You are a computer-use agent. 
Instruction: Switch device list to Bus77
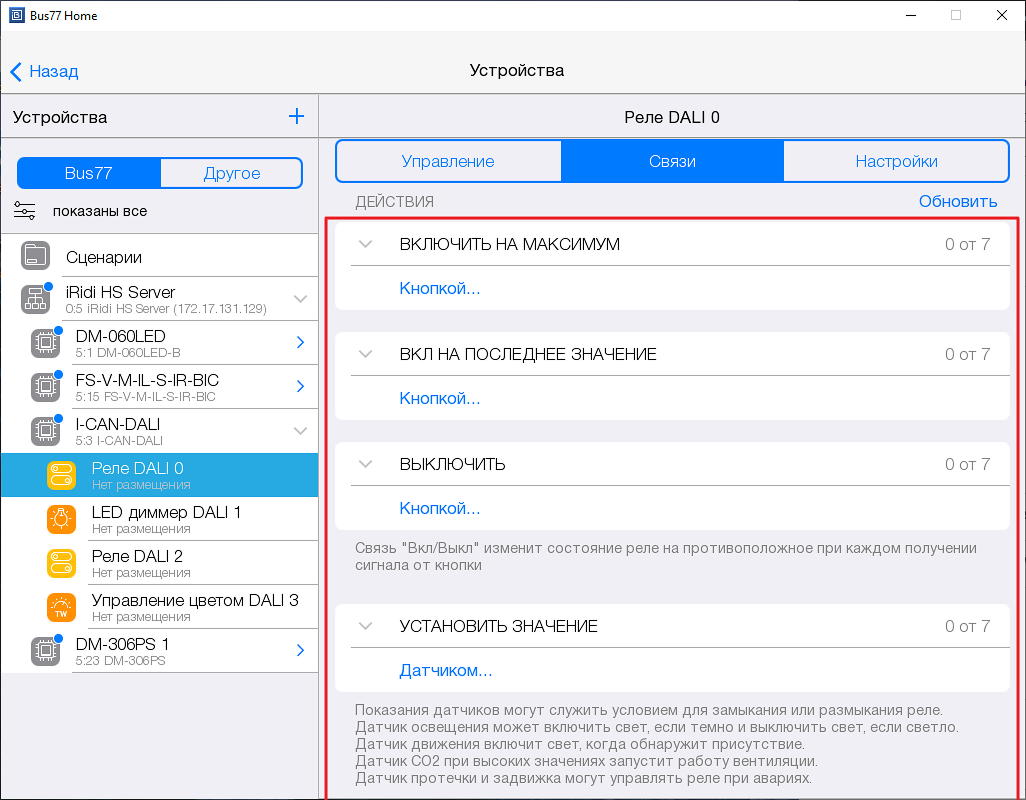89,173
